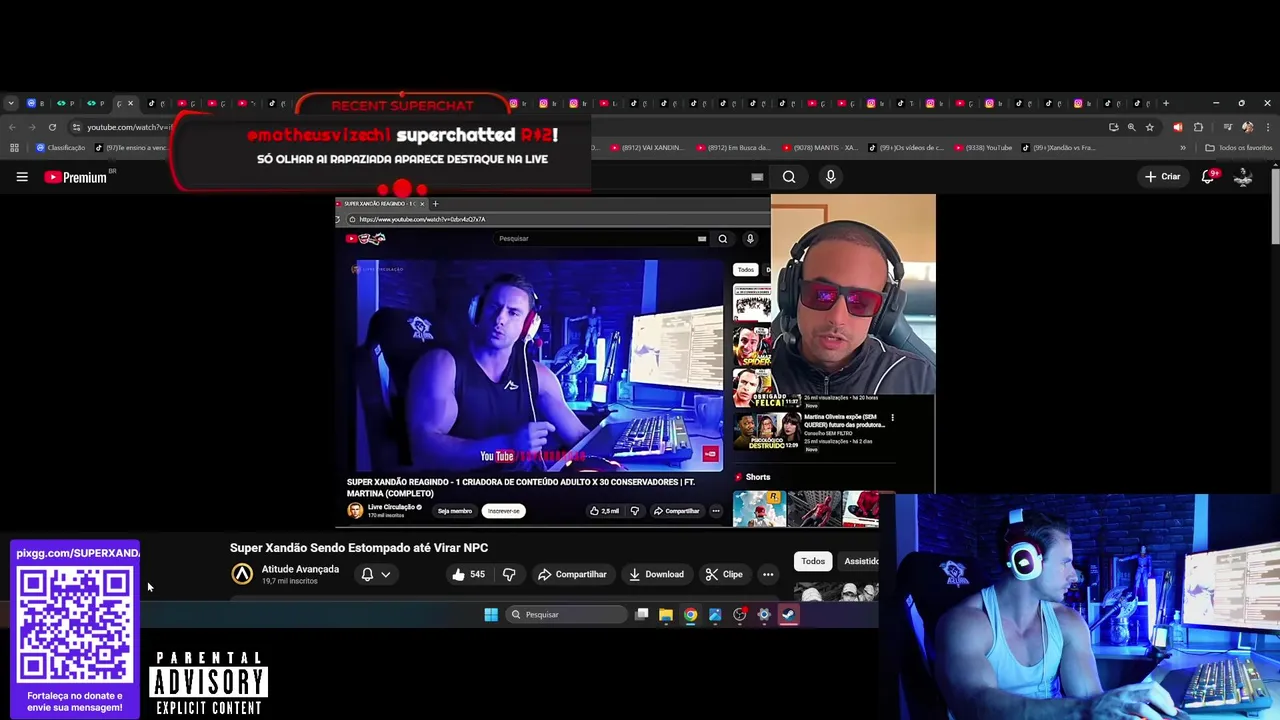Expand the bookmarks overflow chevron
Viewport: 1280px width, 720px height.
coord(1183,148)
